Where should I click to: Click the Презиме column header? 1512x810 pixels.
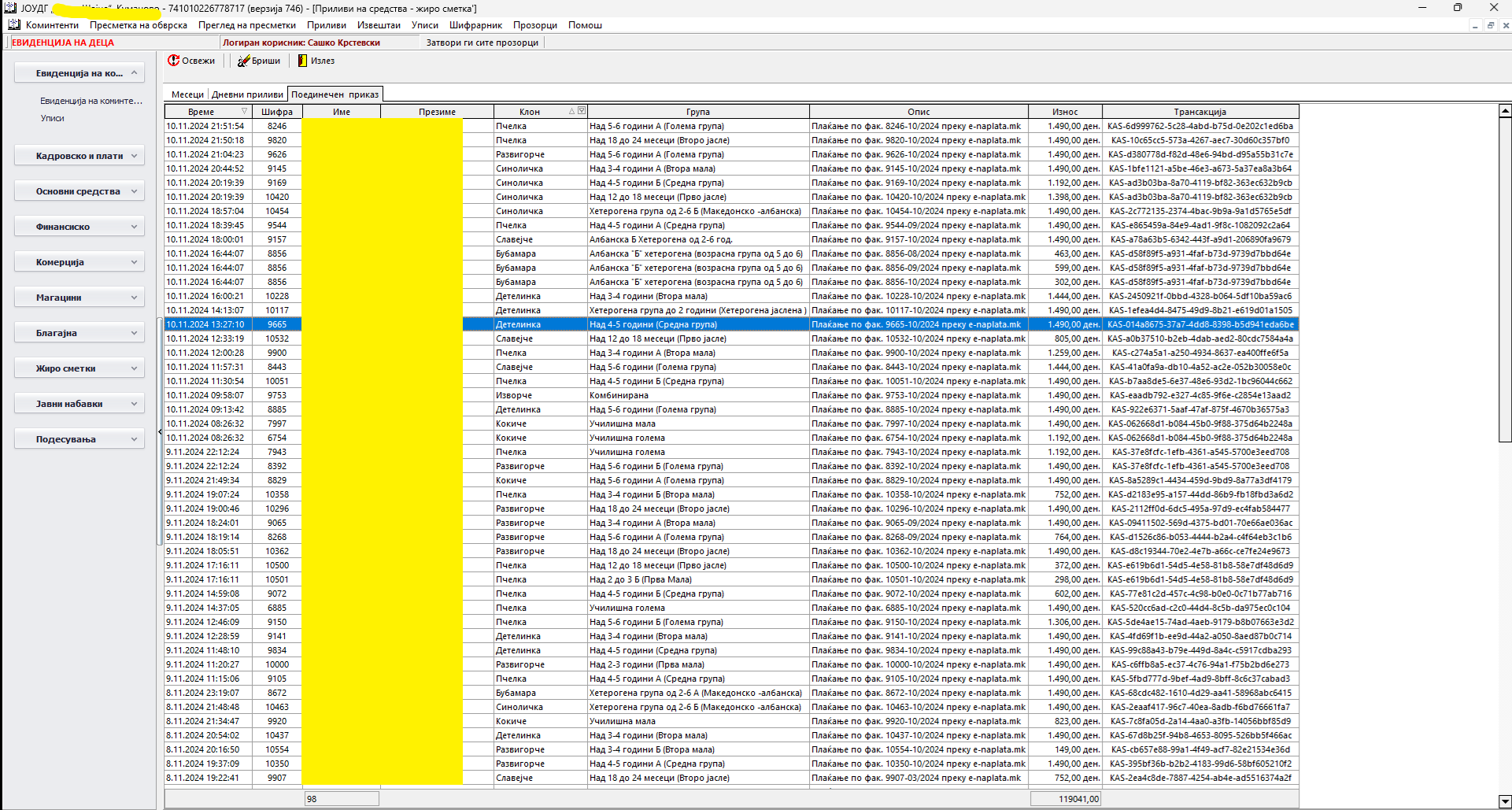(x=438, y=112)
